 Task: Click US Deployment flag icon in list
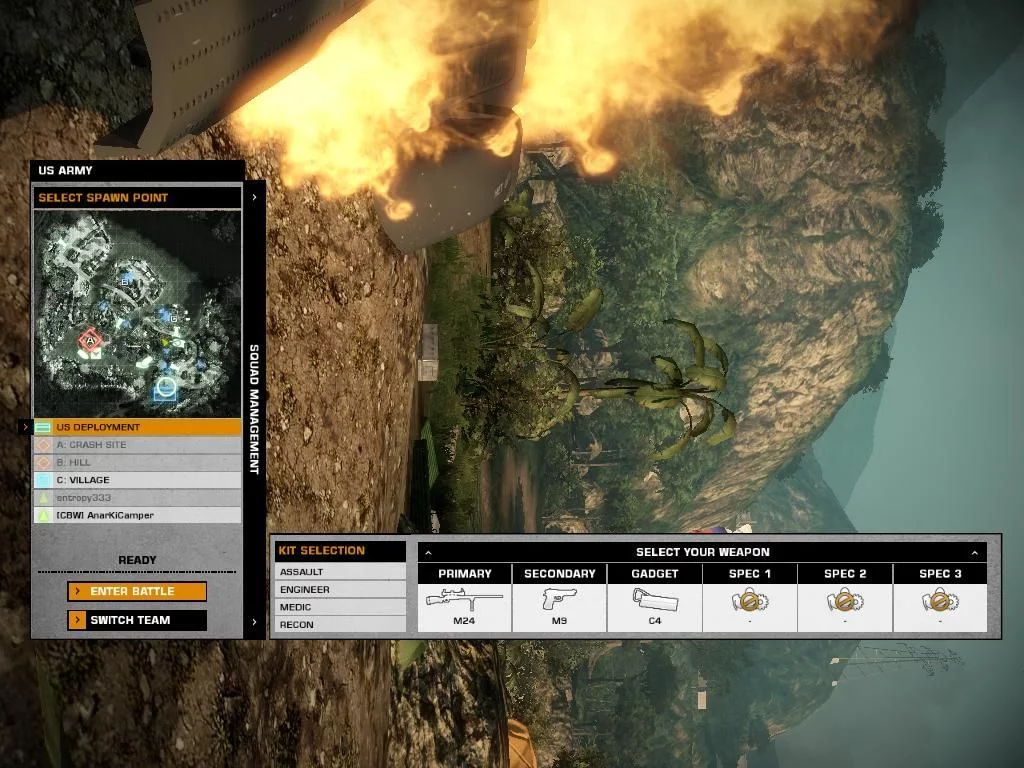tap(43, 427)
